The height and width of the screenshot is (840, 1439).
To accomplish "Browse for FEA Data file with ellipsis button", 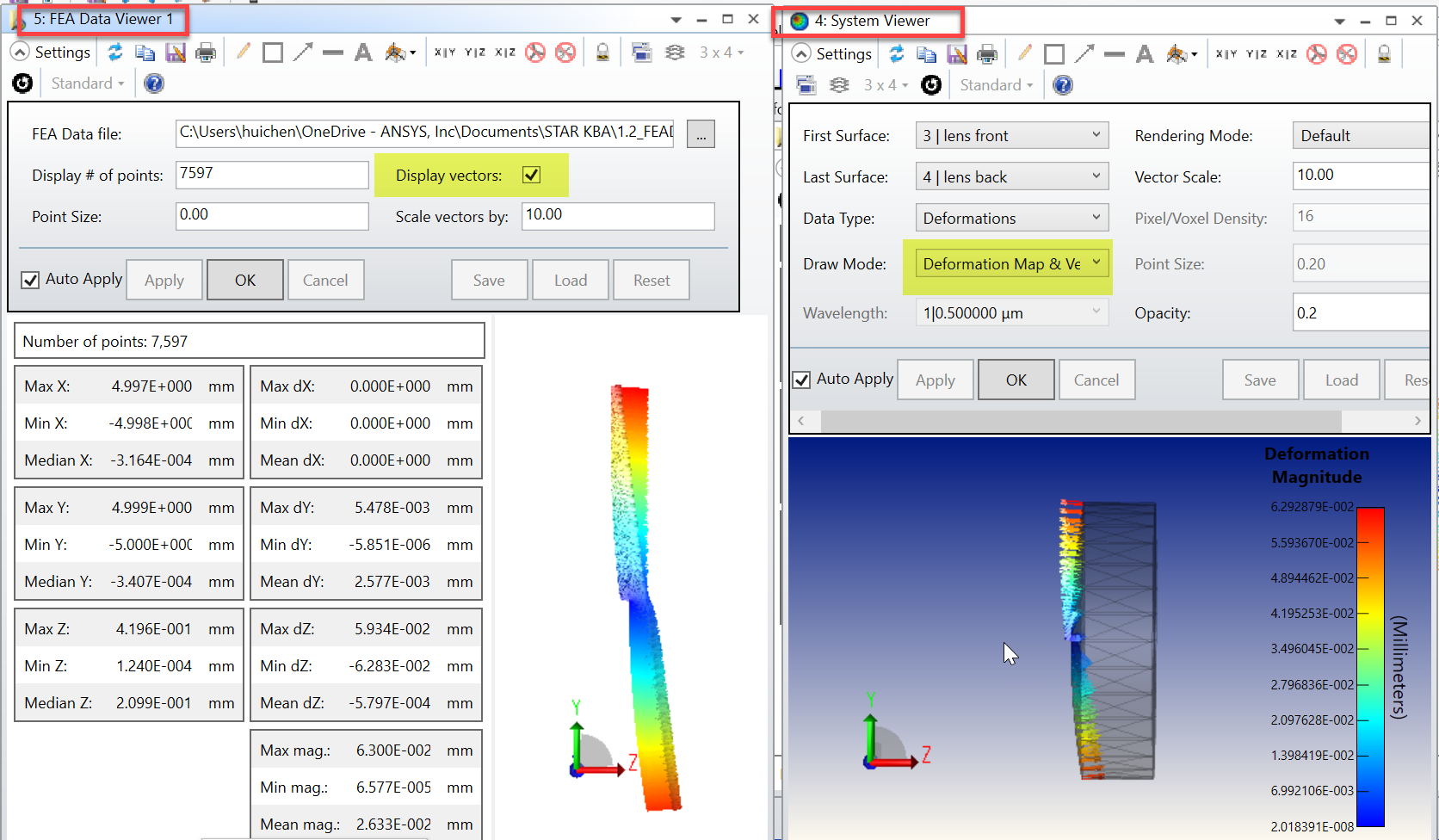I will (x=701, y=134).
